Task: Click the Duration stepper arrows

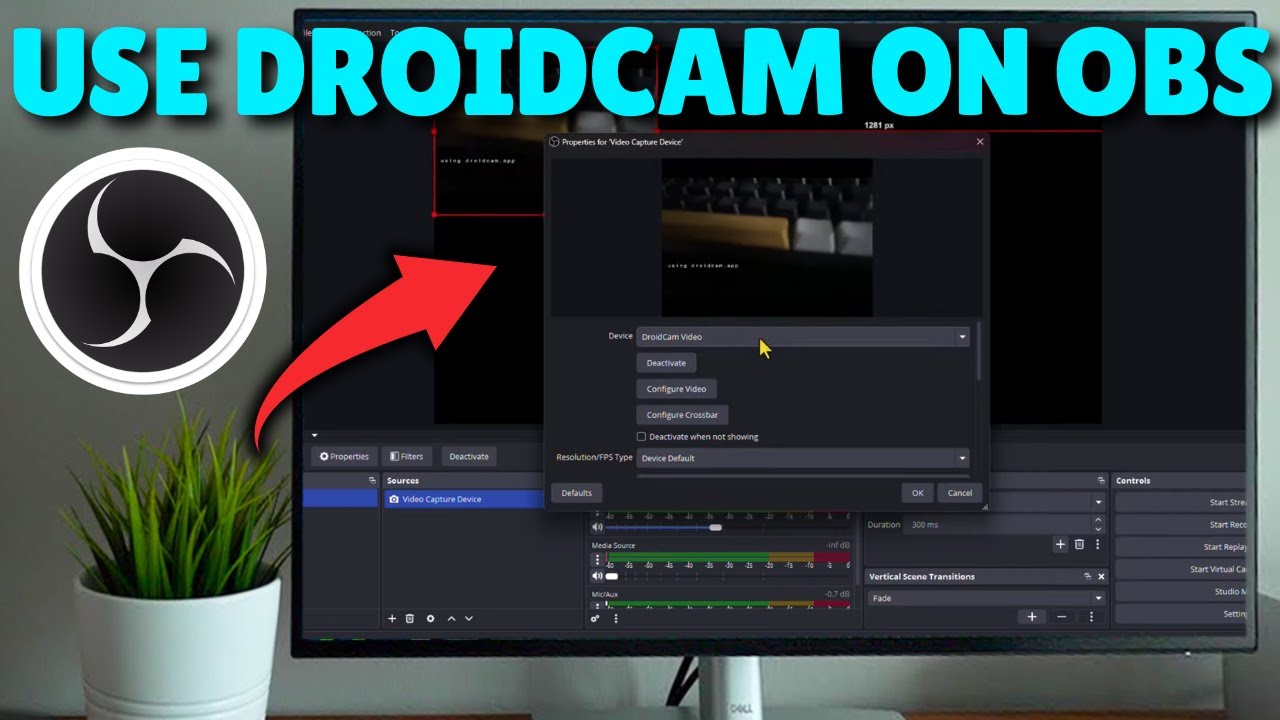Action: (1099, 524)
